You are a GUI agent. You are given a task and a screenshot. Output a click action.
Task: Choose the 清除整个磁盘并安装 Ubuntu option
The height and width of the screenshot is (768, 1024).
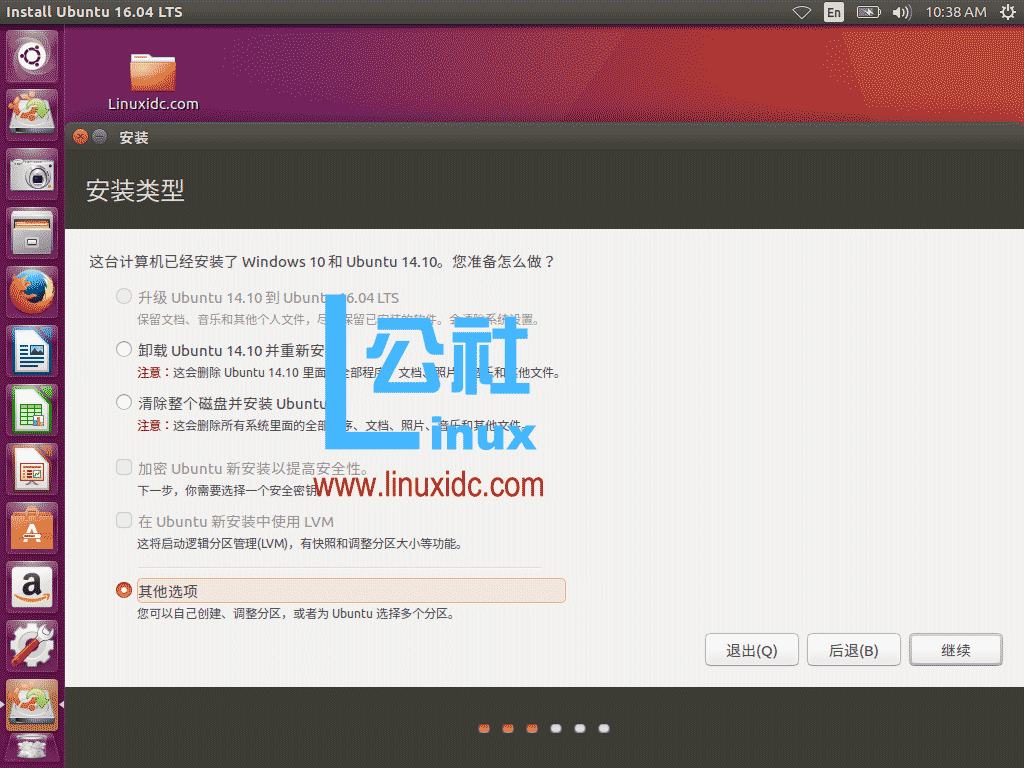point(123,404)
